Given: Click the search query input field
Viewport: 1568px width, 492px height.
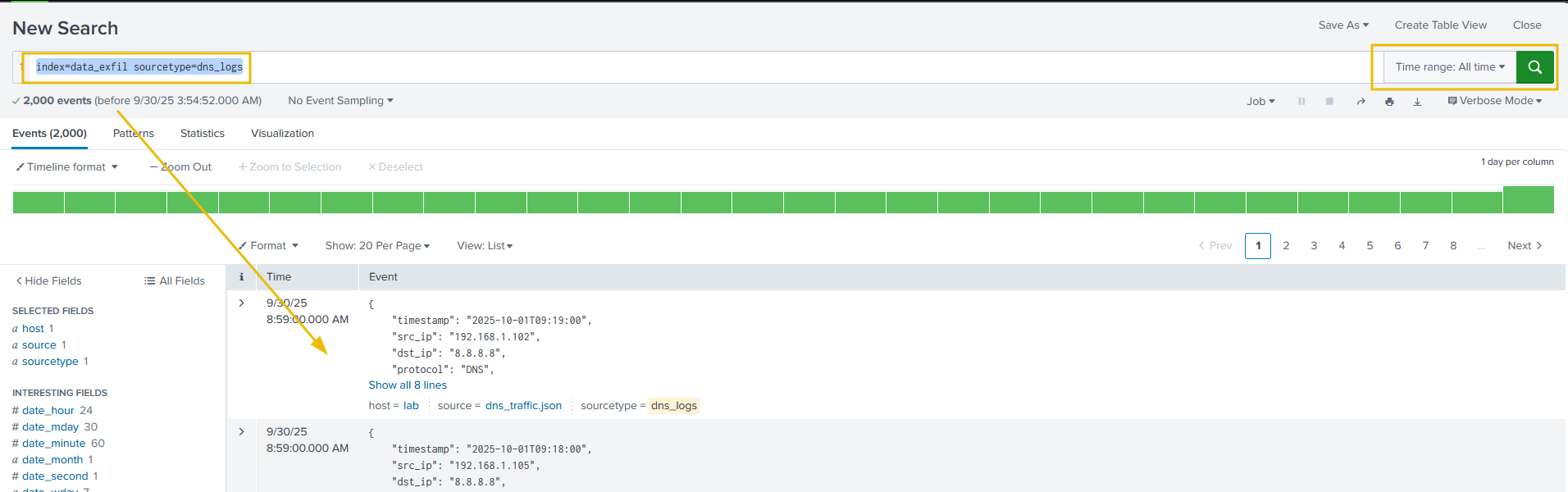Looking at the screenshot, I should point(738,67).
